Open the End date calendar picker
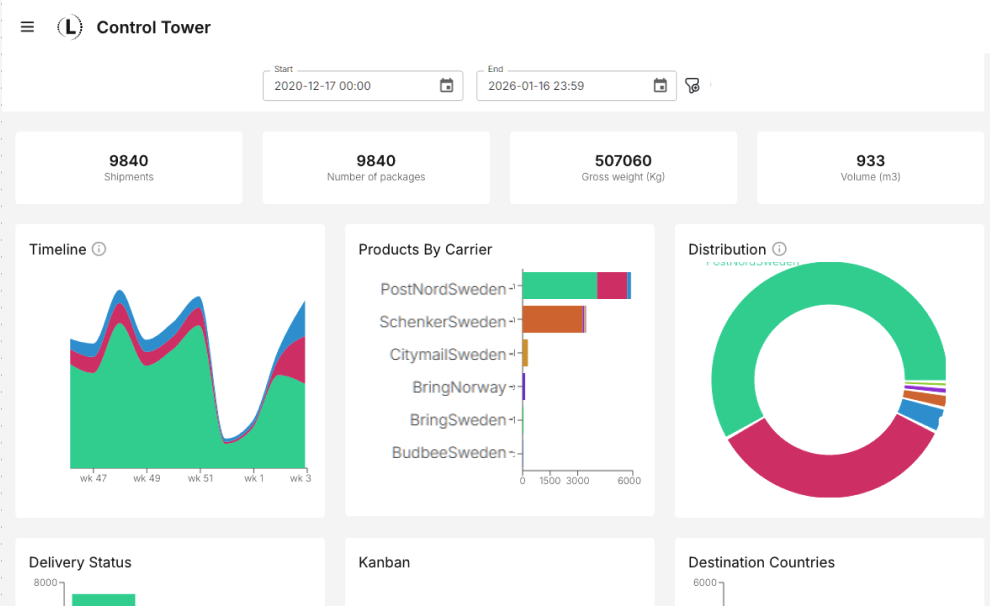The image size is (990, 606). [x=660, y=86]
